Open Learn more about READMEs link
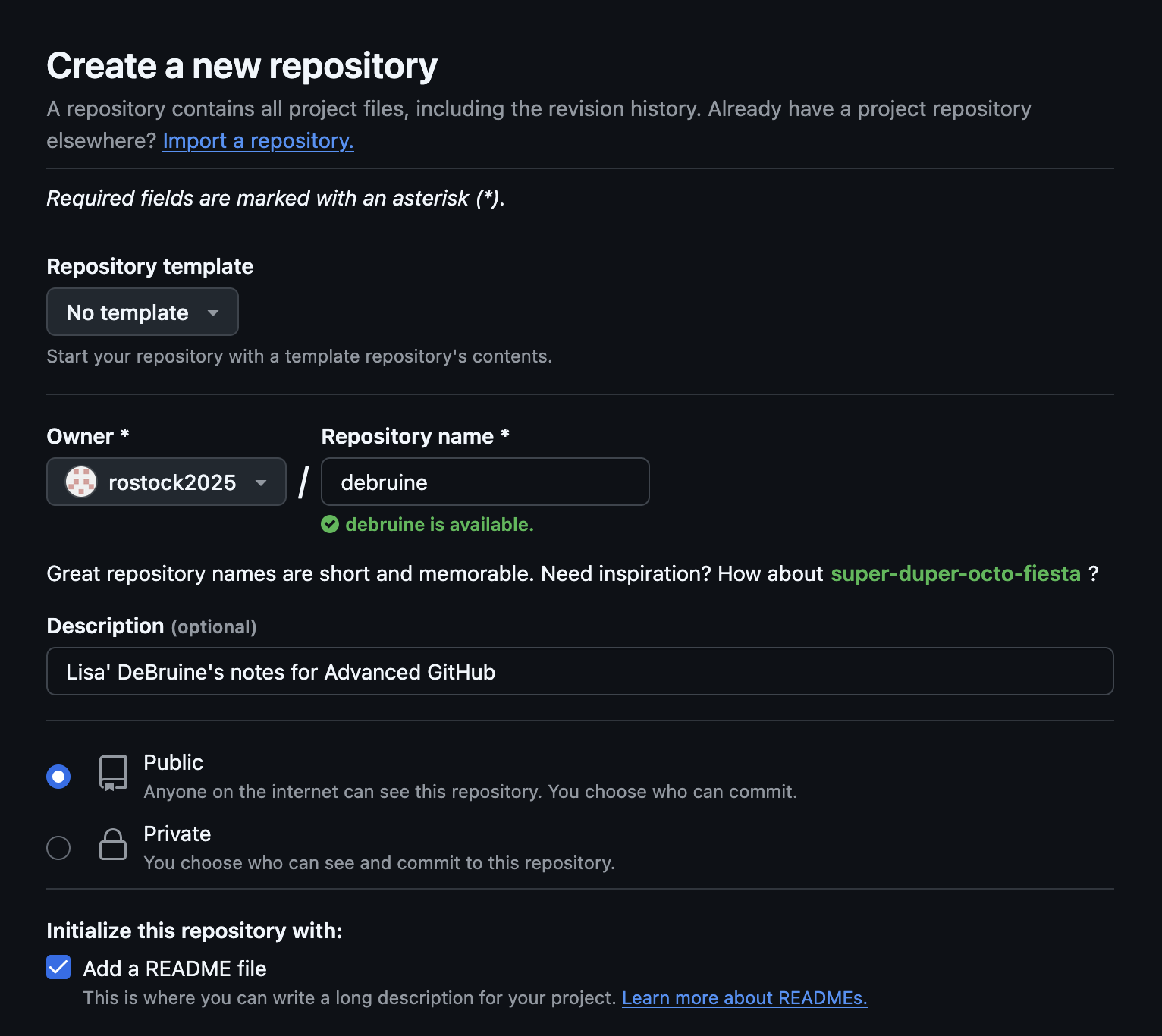1162x1036 pixels. click(x=744, y=998)
